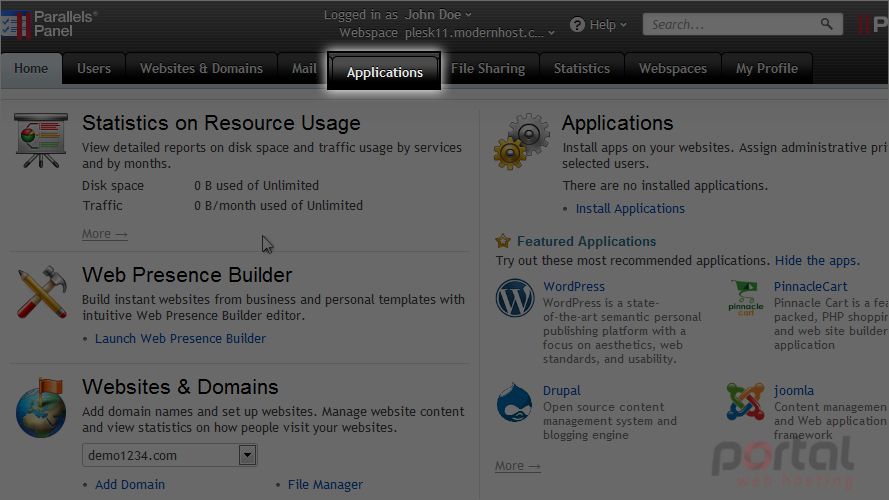Open the joomla application link
Image resolution: width=889 pixels, height=500 pixels.
pos(794,391)
